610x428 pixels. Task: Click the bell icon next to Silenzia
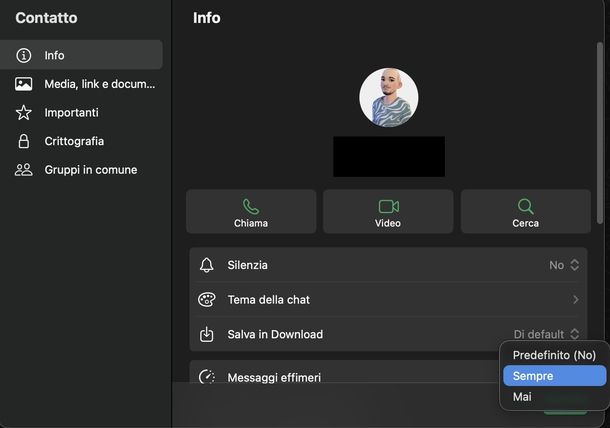click(207, 265)
